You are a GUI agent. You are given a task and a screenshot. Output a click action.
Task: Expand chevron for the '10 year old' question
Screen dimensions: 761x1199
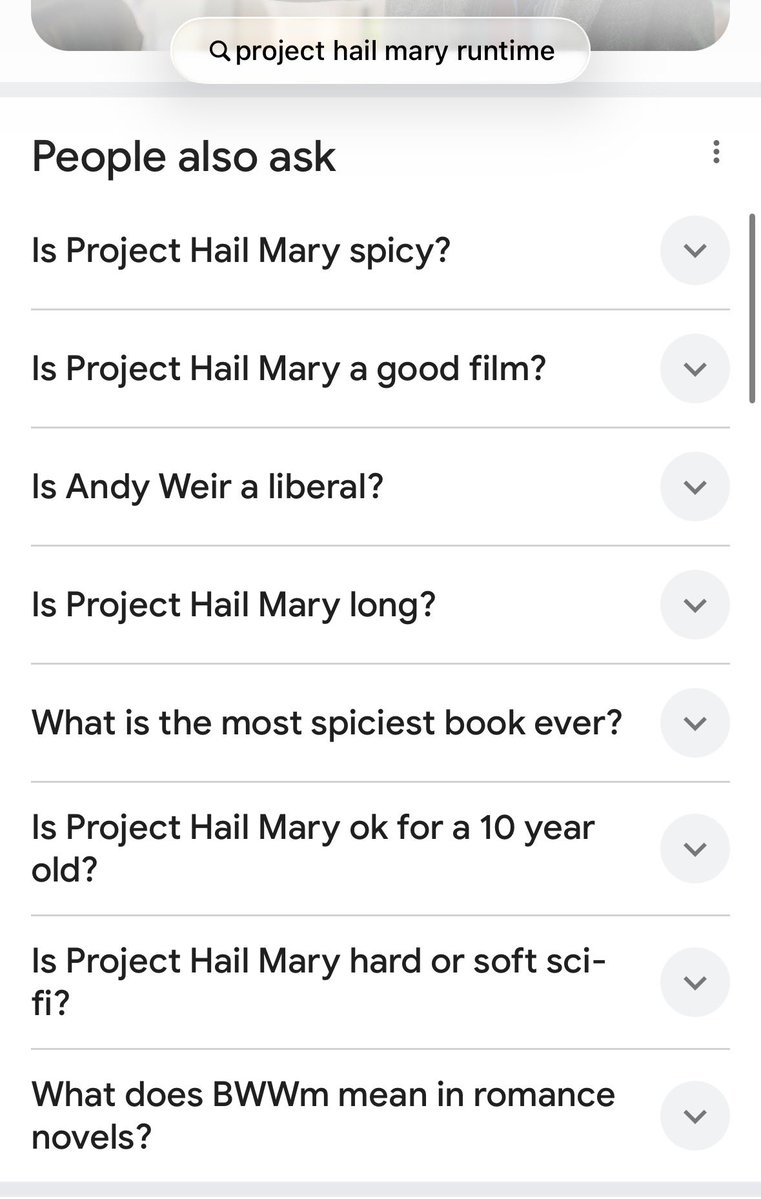tap(694, 849)
